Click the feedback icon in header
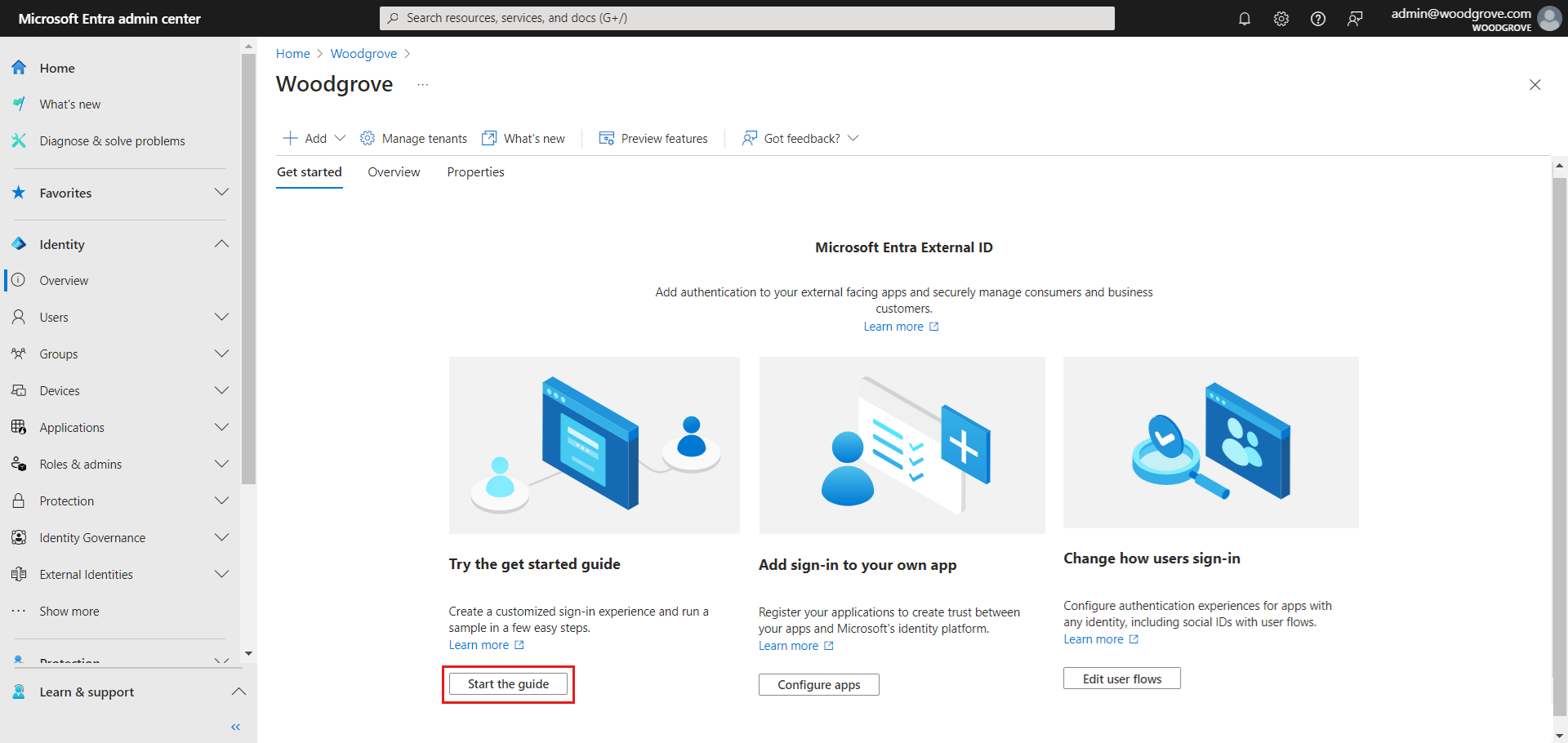This screenshot has height=743, width=1568. click(x=1355, y=19)
